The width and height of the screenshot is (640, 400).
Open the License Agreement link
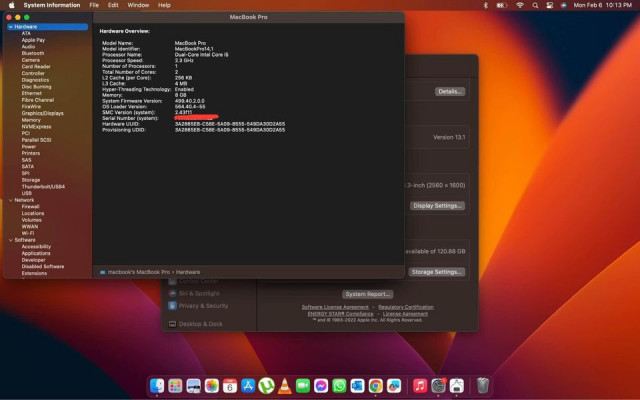pyautogui.click(x=405, y=314)
